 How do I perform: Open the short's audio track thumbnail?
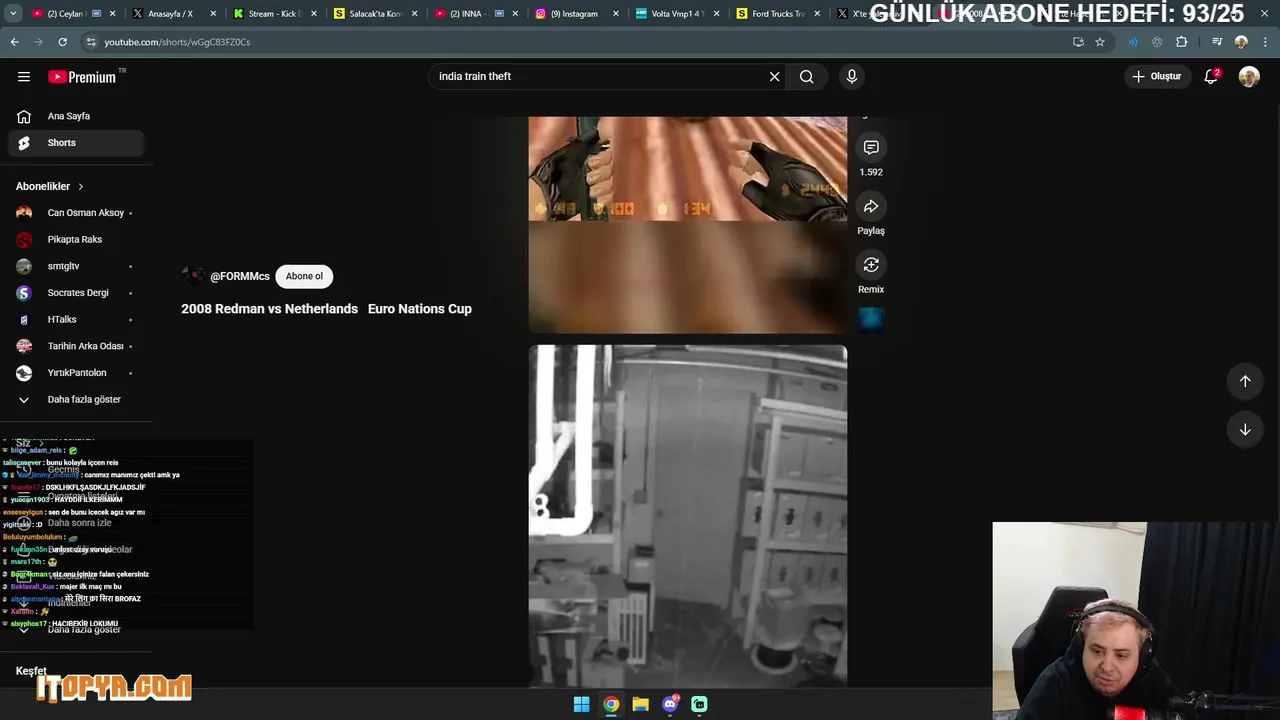point(871,319)
